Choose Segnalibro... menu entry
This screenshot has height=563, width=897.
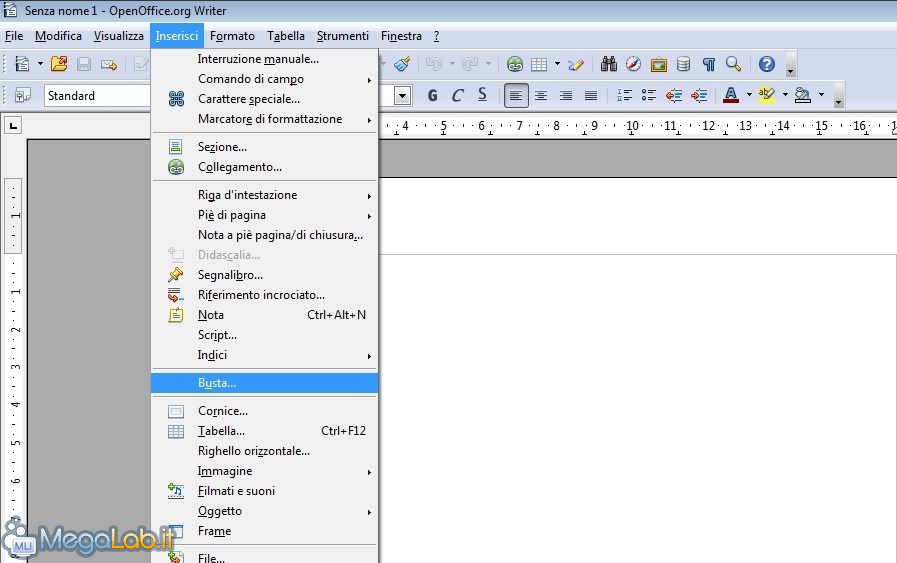[264, 275]
